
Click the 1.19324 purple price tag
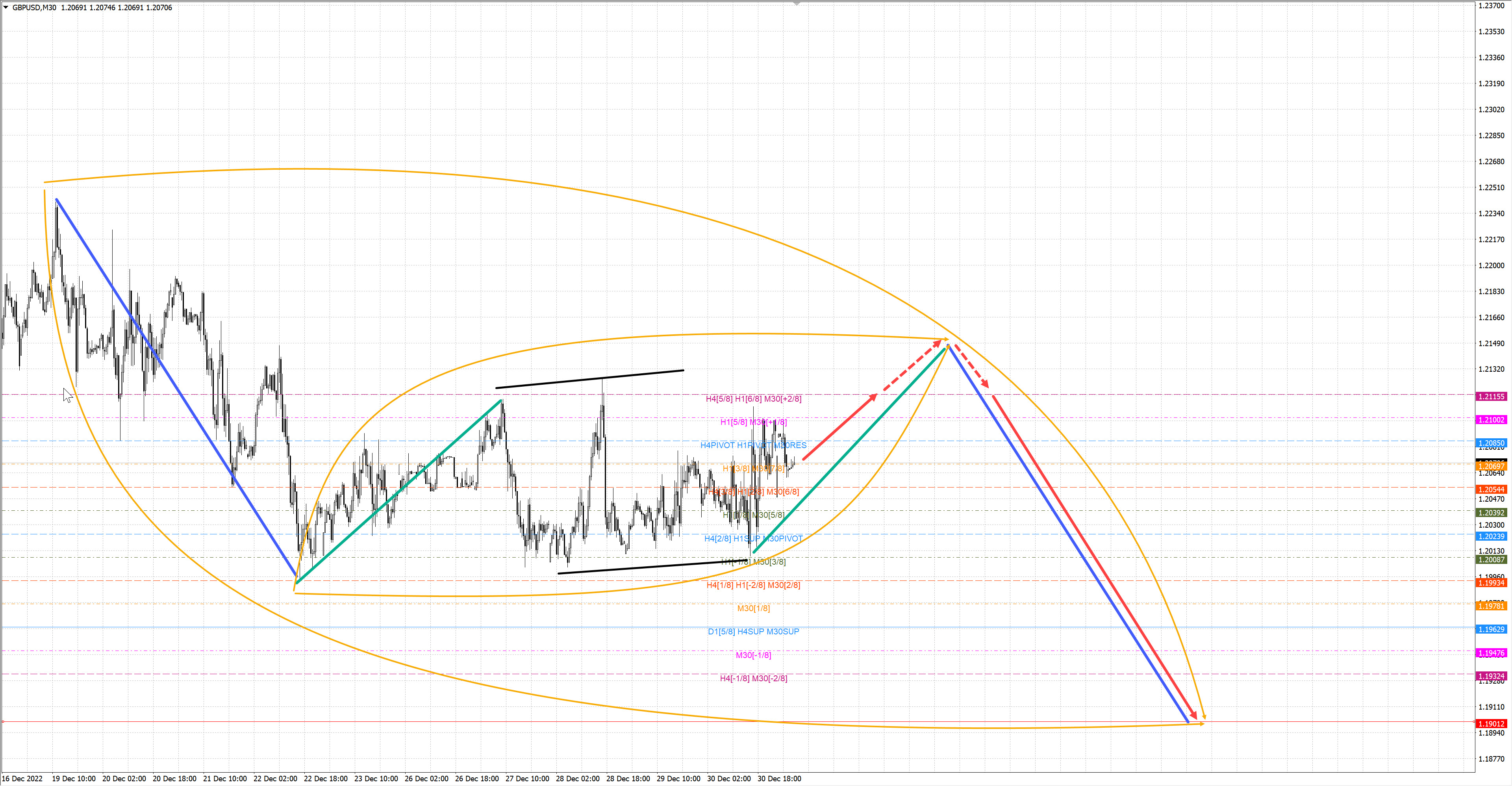pyautogui.click(x=1491, y=676)
